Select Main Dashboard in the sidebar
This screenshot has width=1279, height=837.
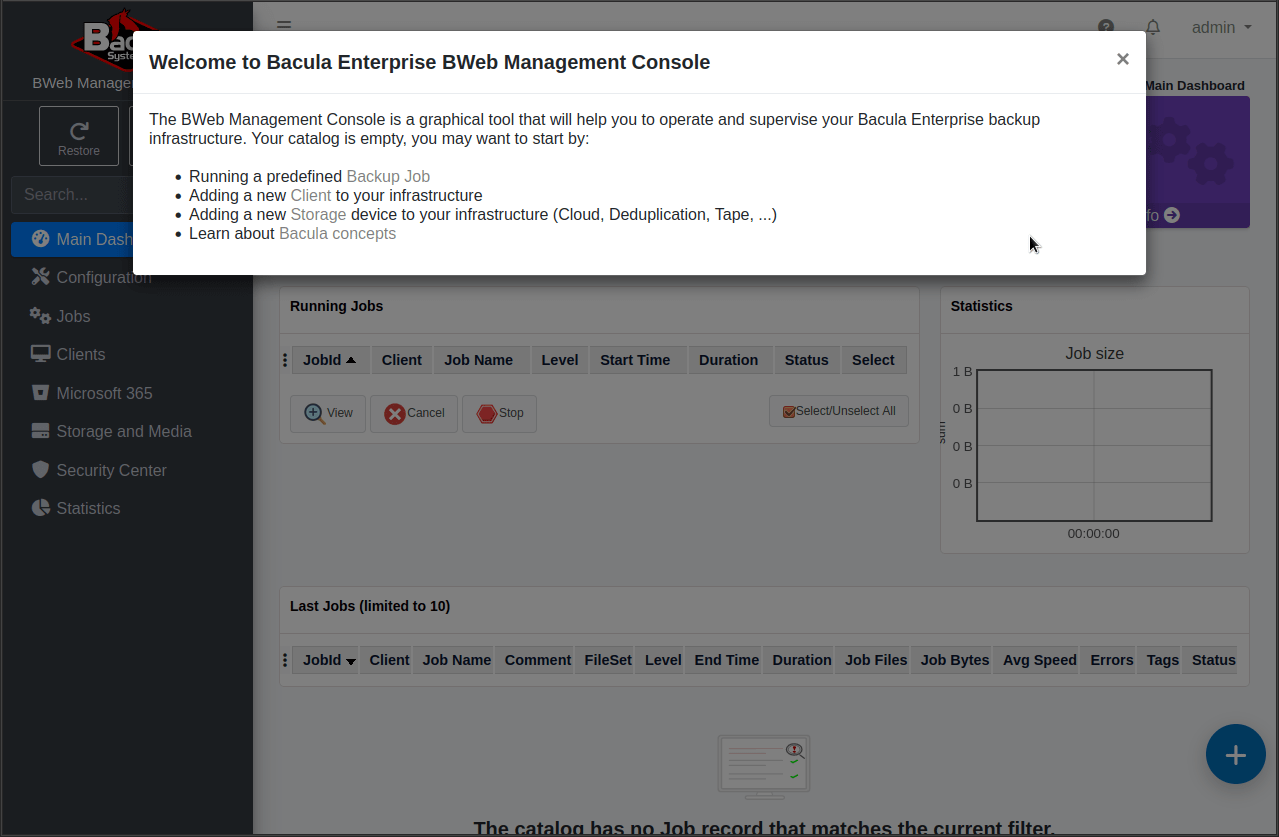pyautogui.click(x=72, y=239)
